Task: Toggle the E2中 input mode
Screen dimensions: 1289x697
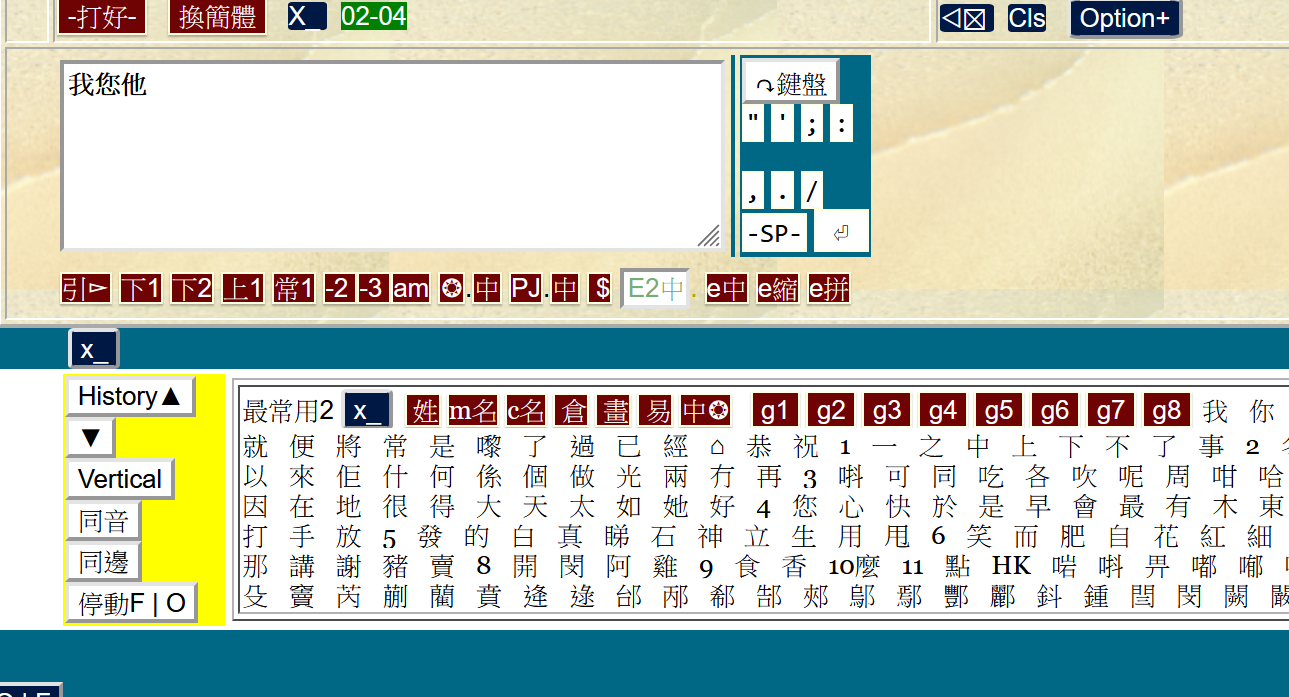Action: (x=655, y=289)
